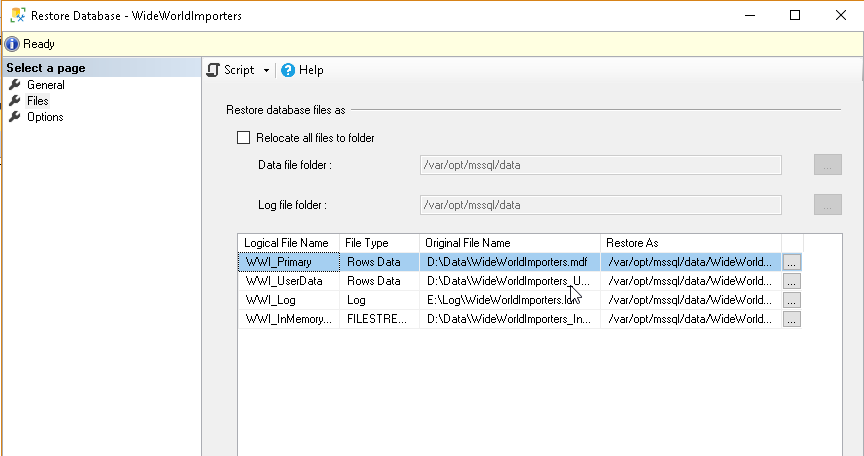
Task: Open the Script dropdown arrow
Action: pos(266,71)
